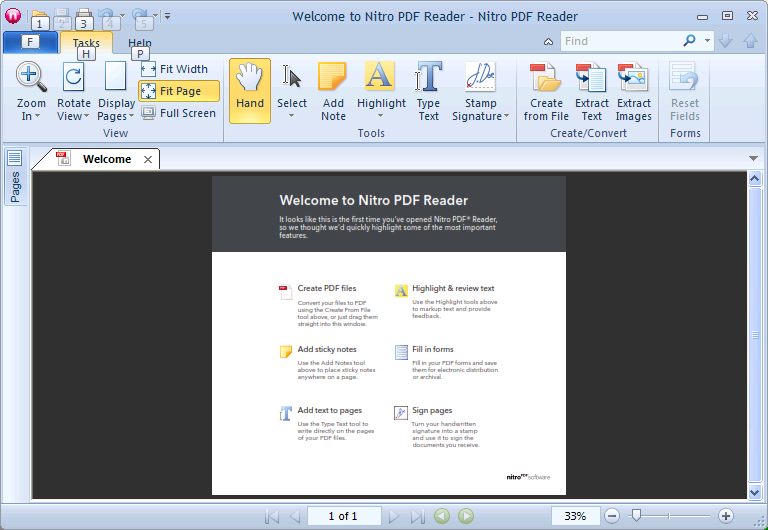Go to last page button
Image resolution: width=768 pixels, height=530 pixels.
417,516
